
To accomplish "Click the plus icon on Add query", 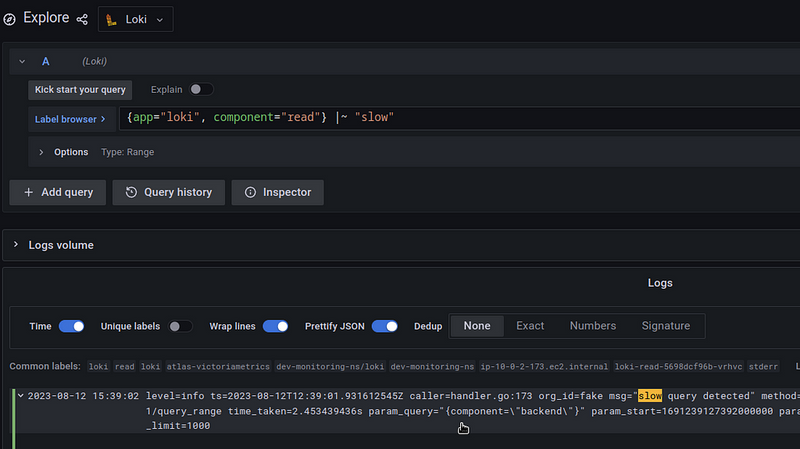I will [x=28, y=192].
